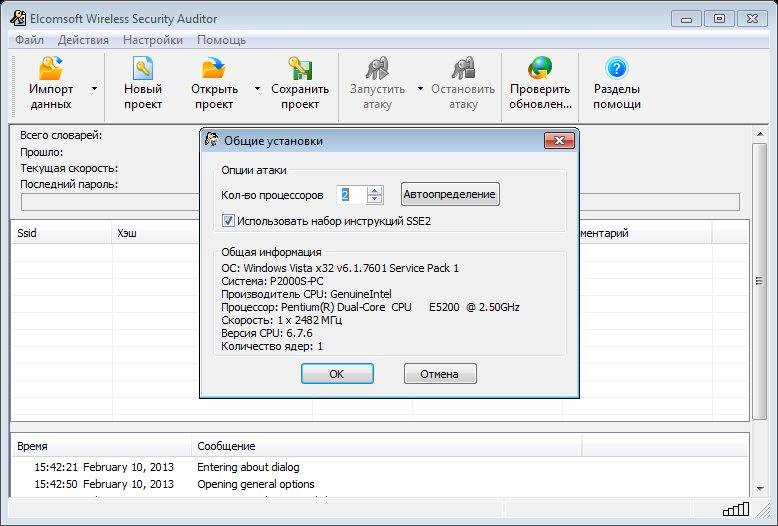Click the Текущая скорость label
Screen dimensions: 778x526
pyautogui.click(x=69, y=168)
